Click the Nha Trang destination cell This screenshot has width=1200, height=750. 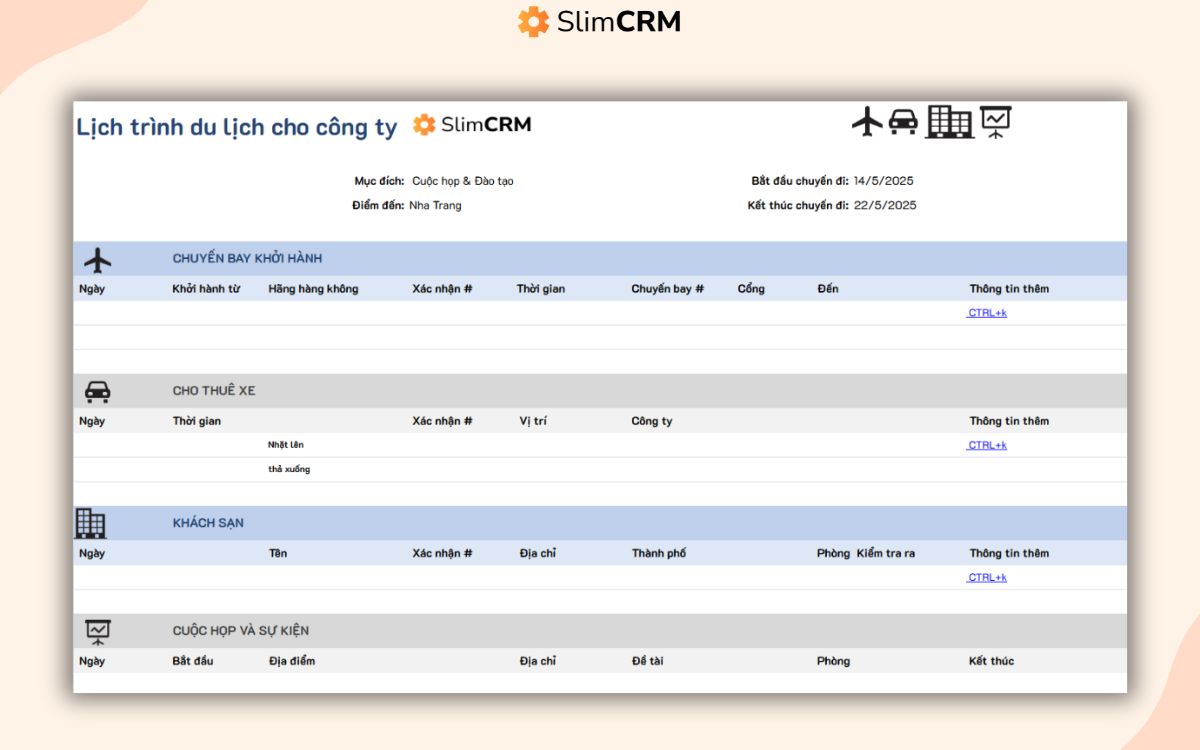435,205
